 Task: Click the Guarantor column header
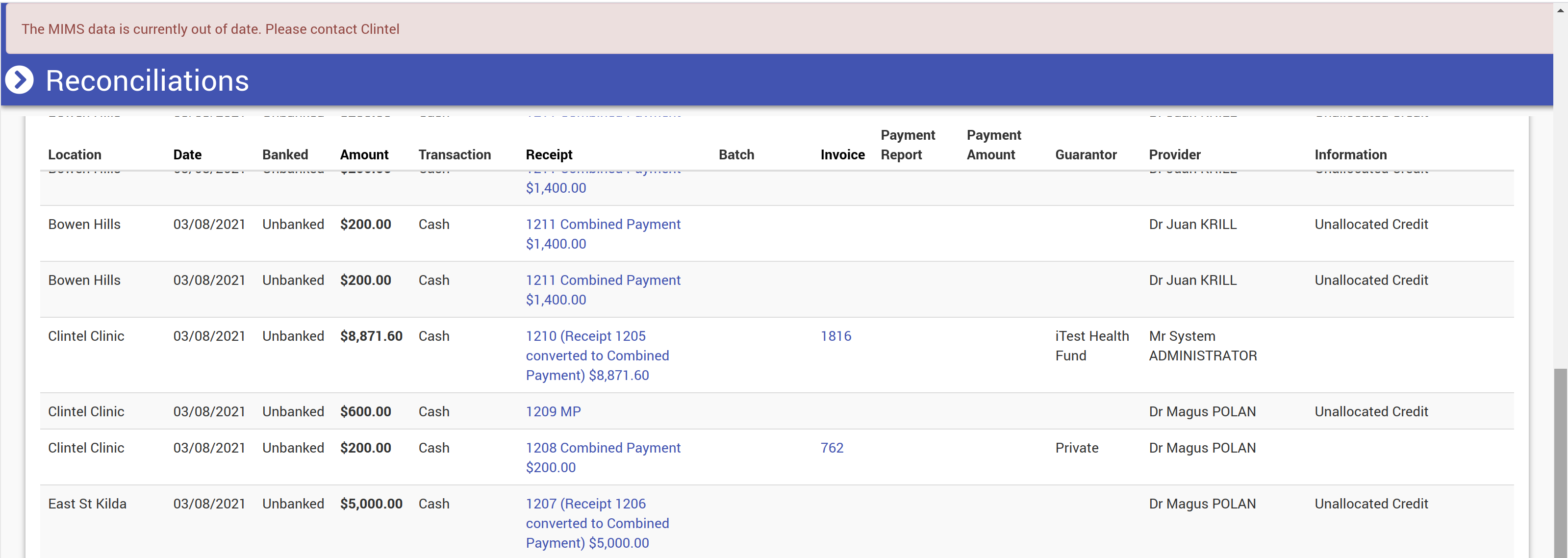pyautogui.click(x=1086, y=154)
